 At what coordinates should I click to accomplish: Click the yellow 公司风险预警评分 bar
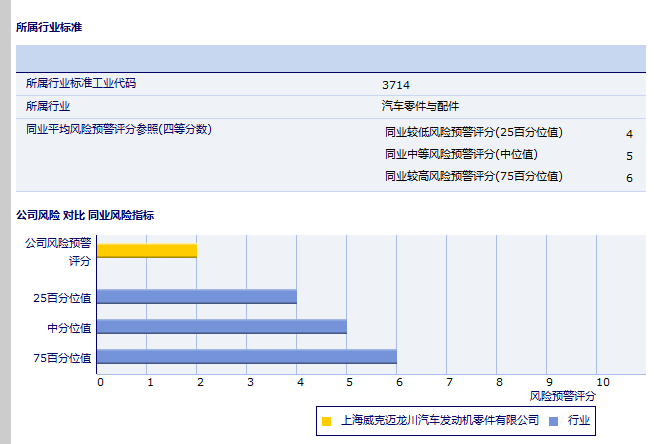(147, 250)
